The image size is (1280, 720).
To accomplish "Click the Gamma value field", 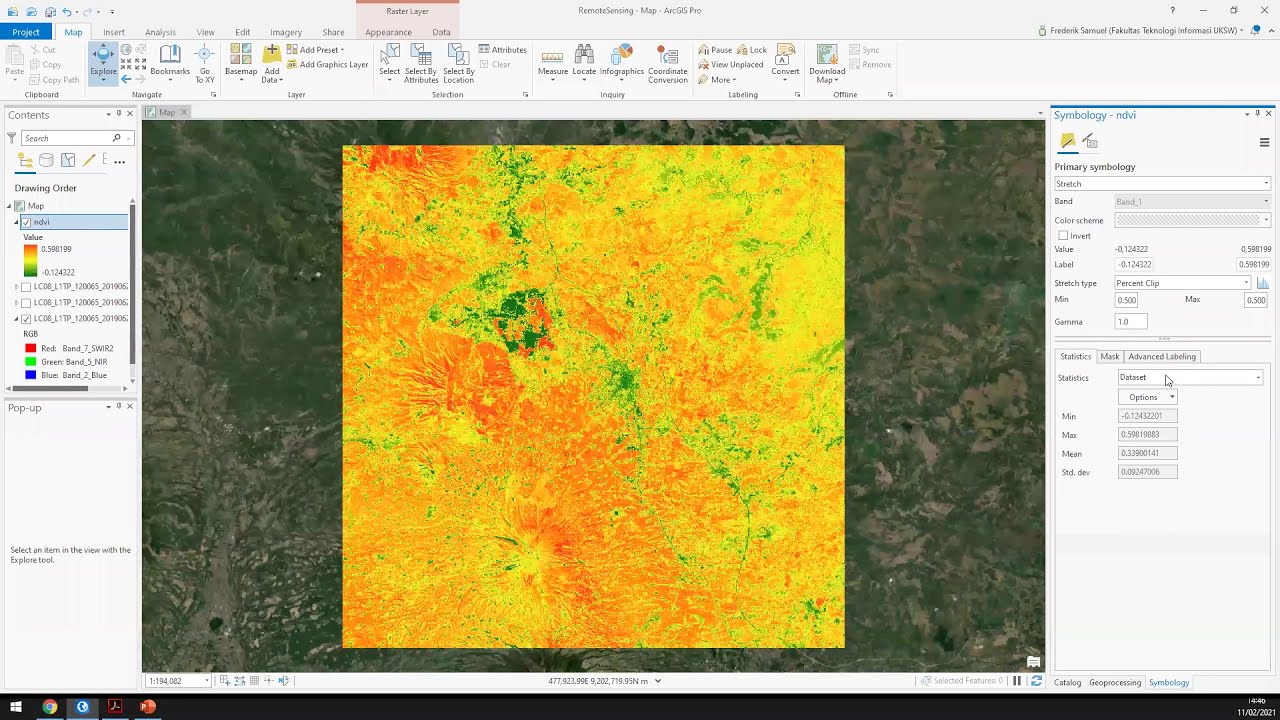I will click(x=1131, y=322).
